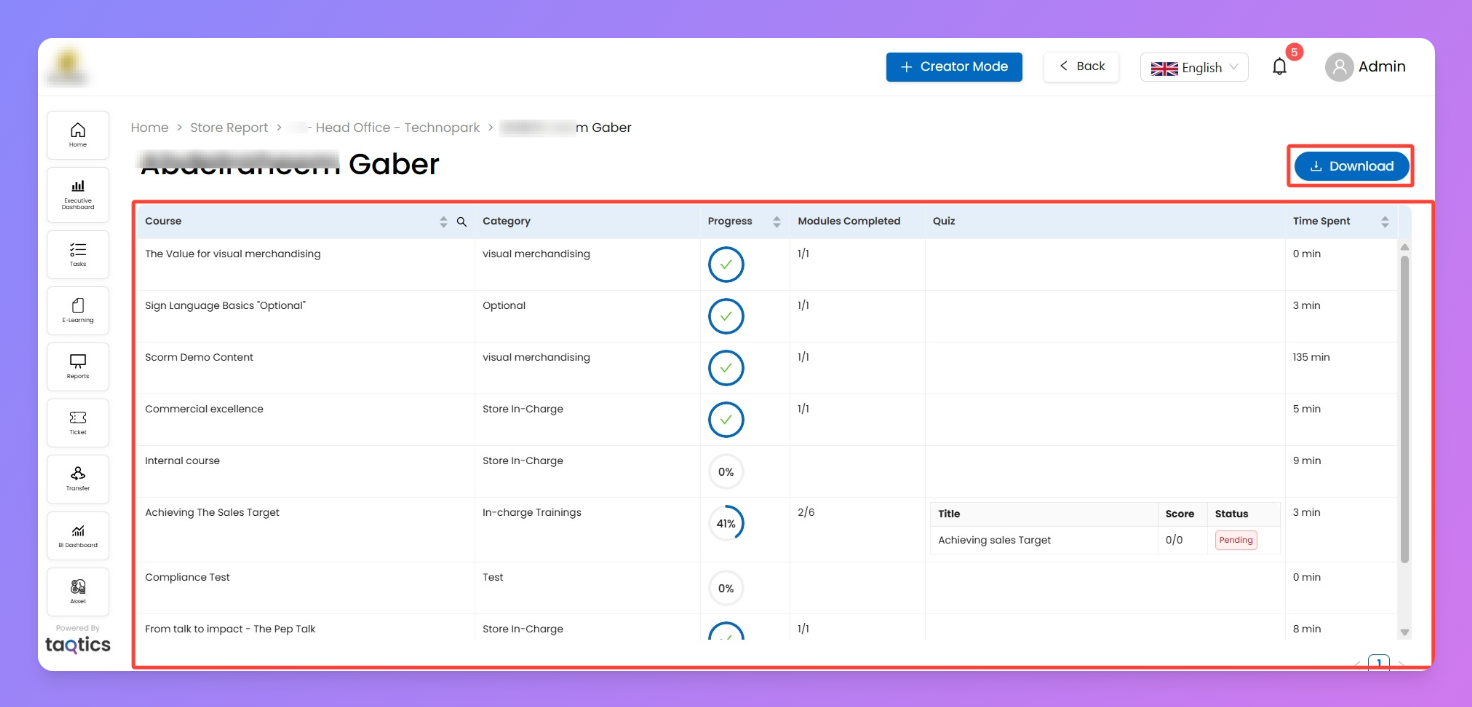This screenshot has width=1472, height=707.
Task: Click the Download button
Action: click(1352, 166)
